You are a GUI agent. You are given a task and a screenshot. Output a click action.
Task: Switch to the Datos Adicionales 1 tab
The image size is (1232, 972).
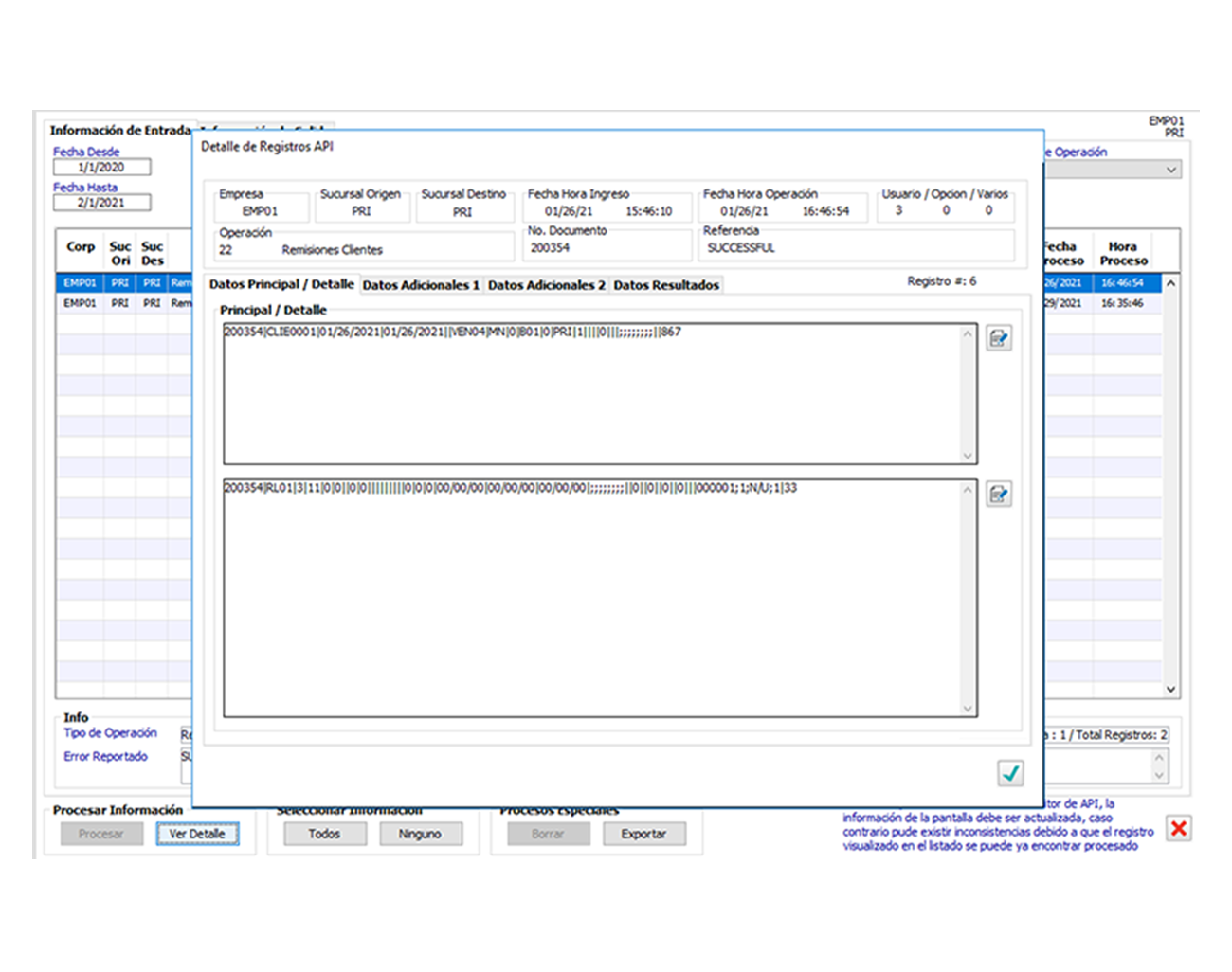tap(421, 285)
